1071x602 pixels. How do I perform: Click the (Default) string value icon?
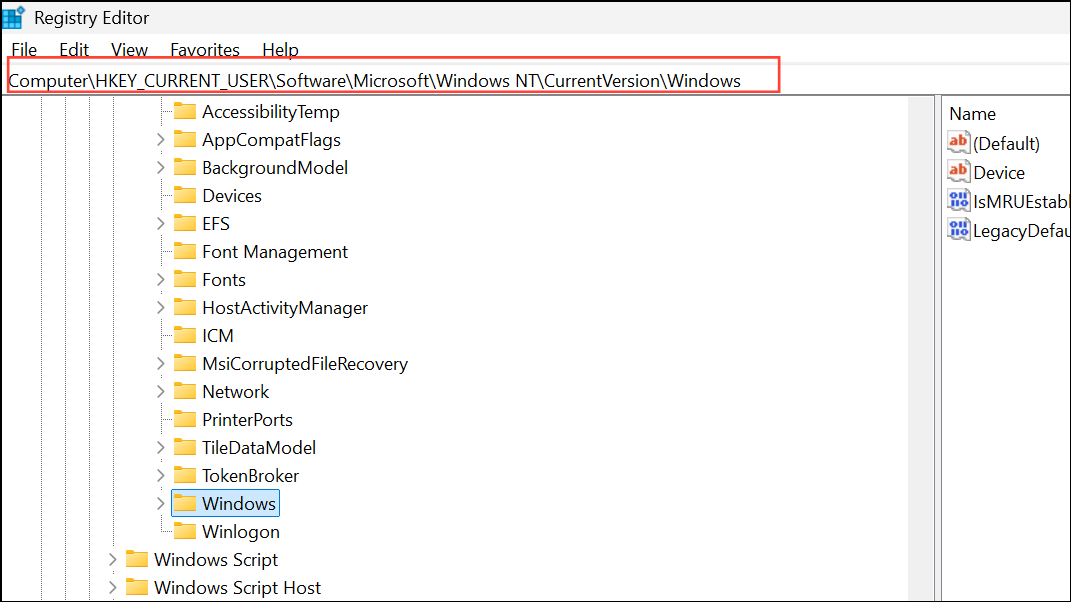pos(958,142)
